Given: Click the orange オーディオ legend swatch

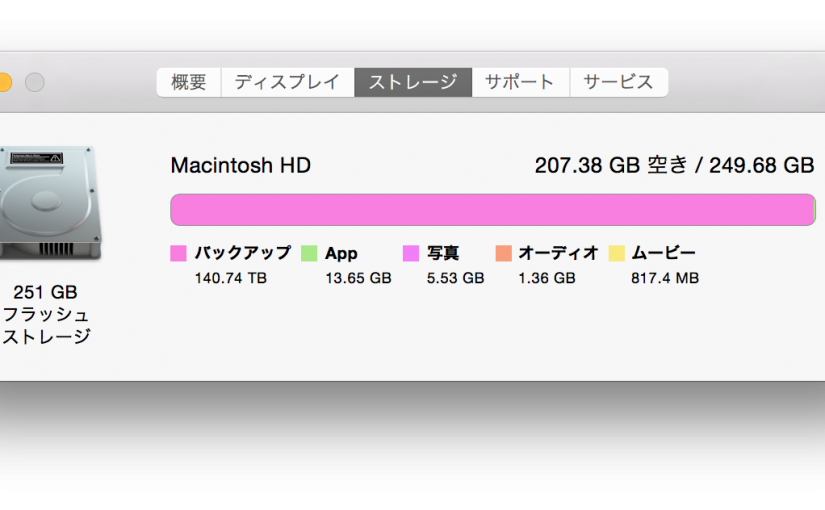Looking at the screenshot, I should (x=503, y=254).
